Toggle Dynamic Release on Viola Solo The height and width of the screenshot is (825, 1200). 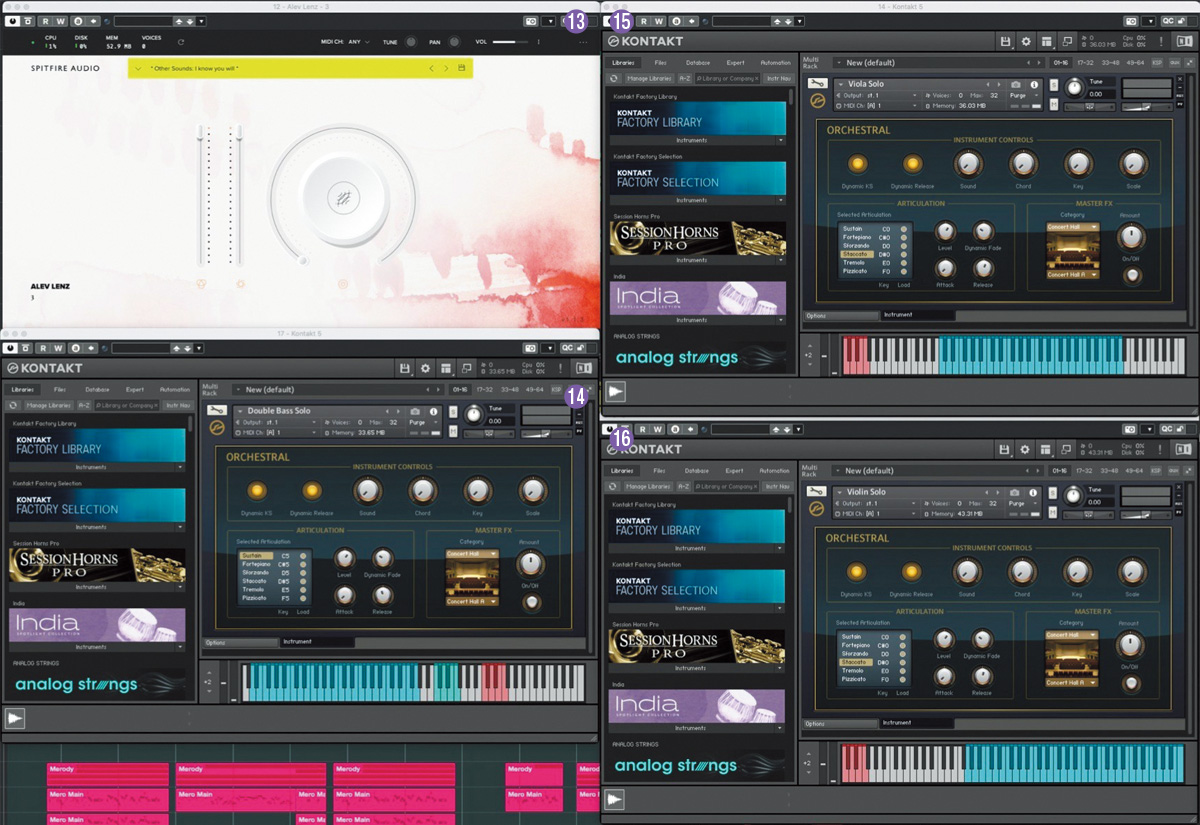pos(912,162)
